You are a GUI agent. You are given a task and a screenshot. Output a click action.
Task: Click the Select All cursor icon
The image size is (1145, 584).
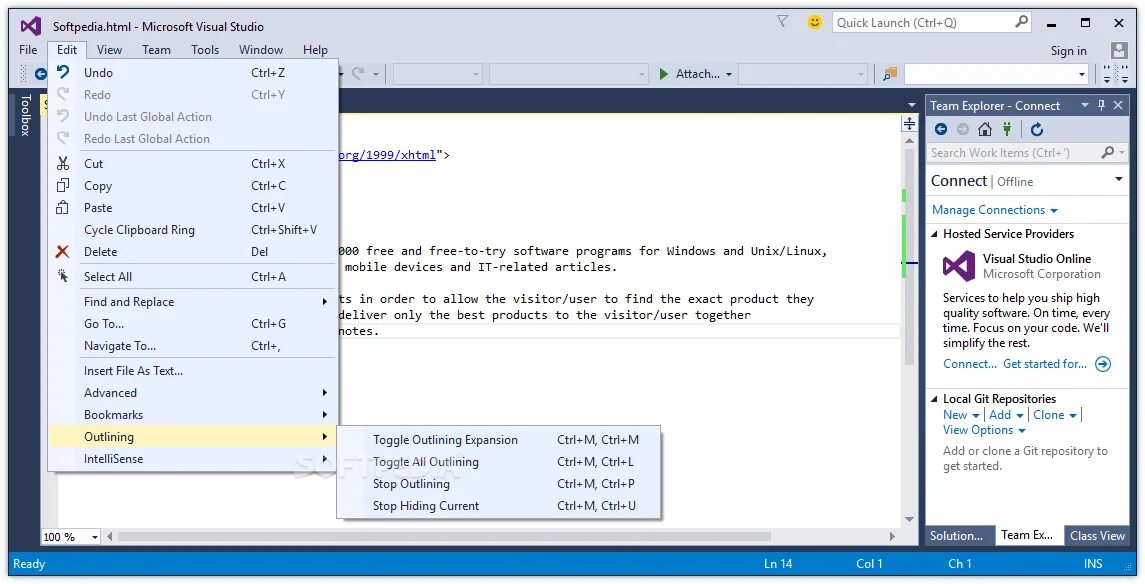coord(64,276)
